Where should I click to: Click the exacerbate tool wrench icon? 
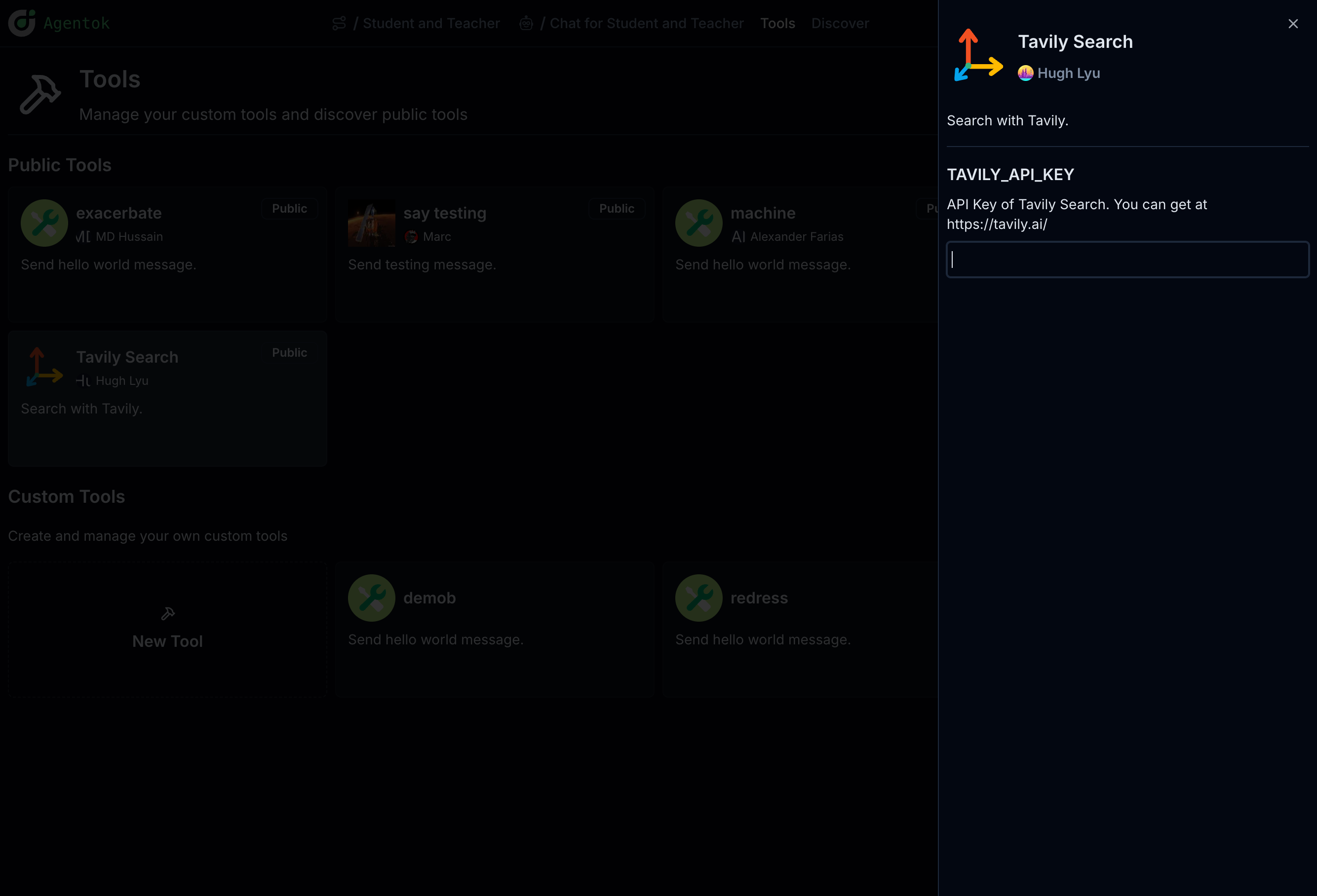coord(44,223)
